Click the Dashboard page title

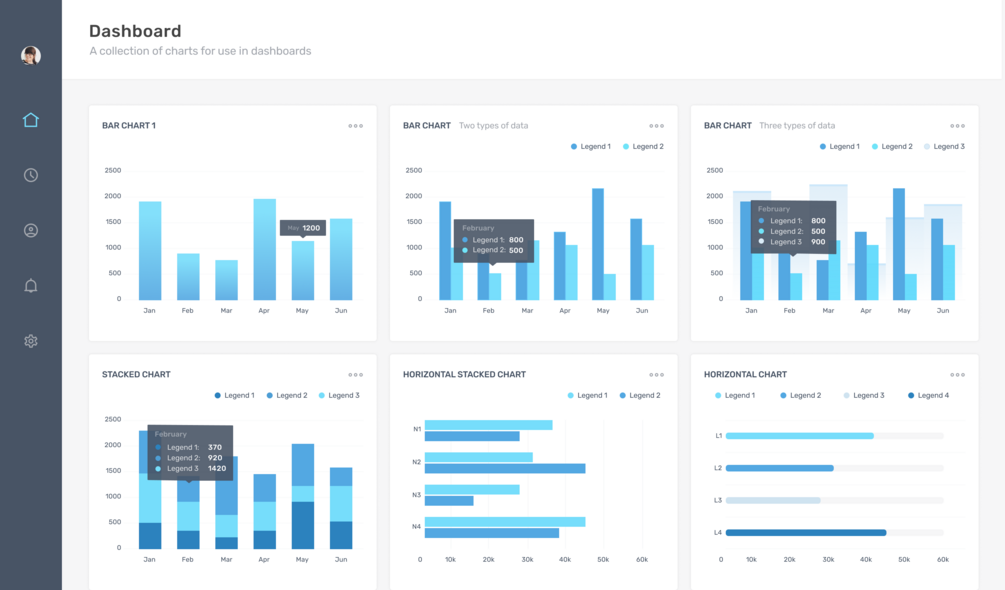[135, 31]
